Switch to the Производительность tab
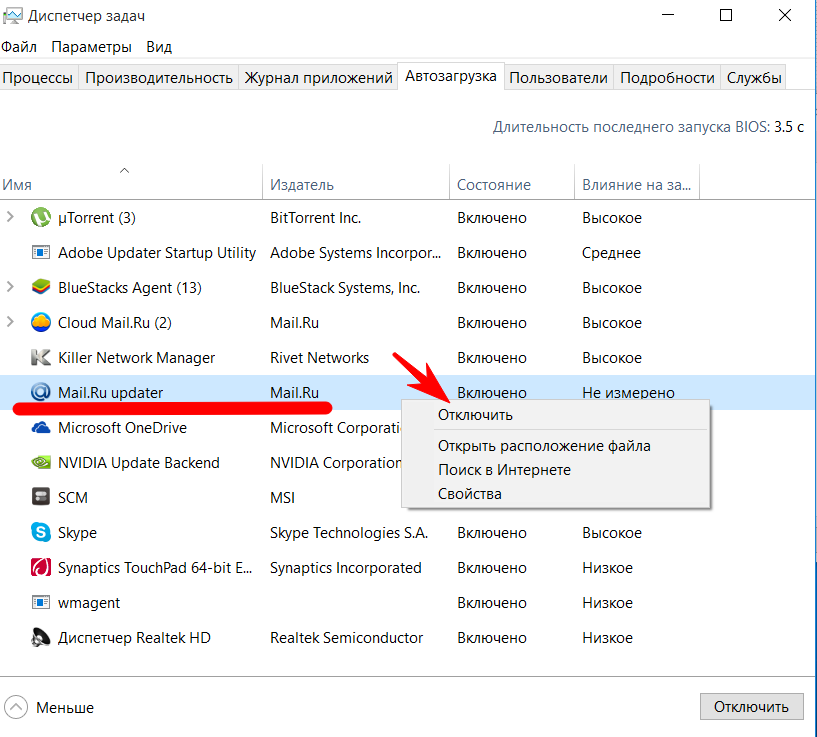 [159, 78]
